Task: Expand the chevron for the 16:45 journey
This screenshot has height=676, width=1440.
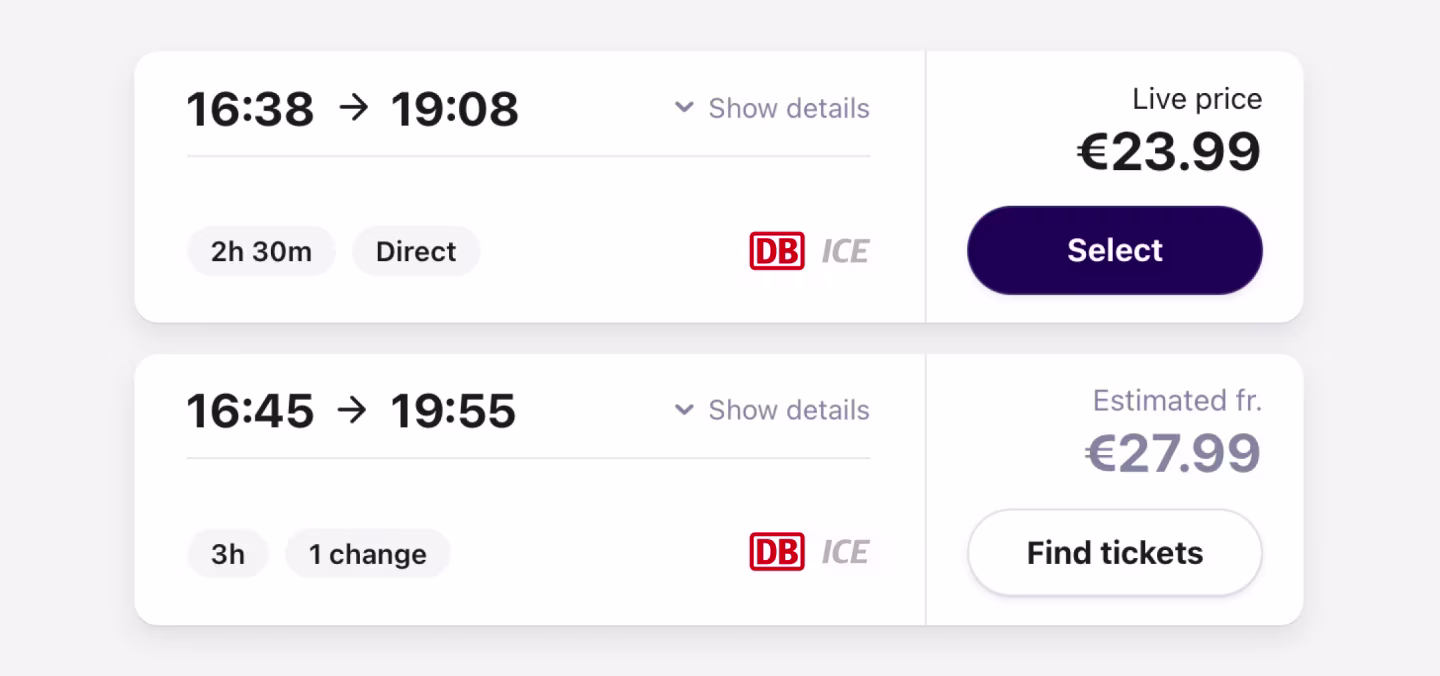Action: [x=684, y=409]
